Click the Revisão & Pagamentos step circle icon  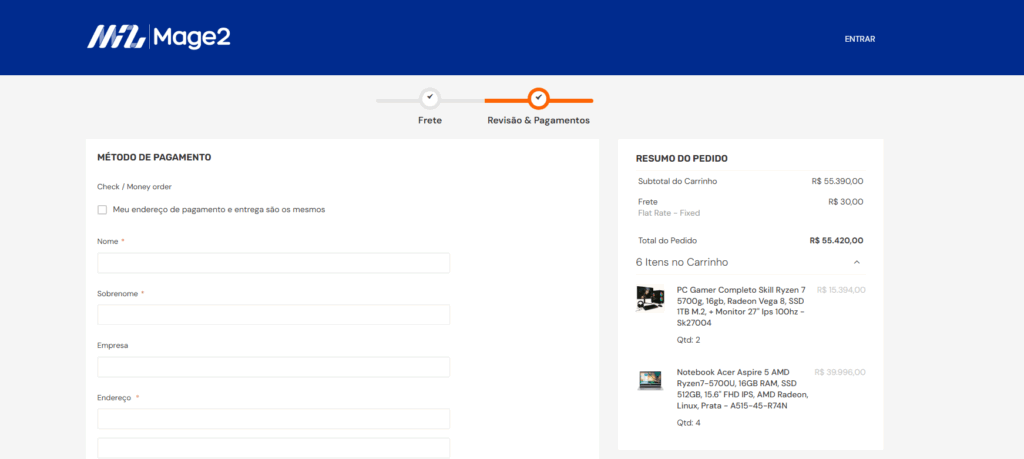539,98
